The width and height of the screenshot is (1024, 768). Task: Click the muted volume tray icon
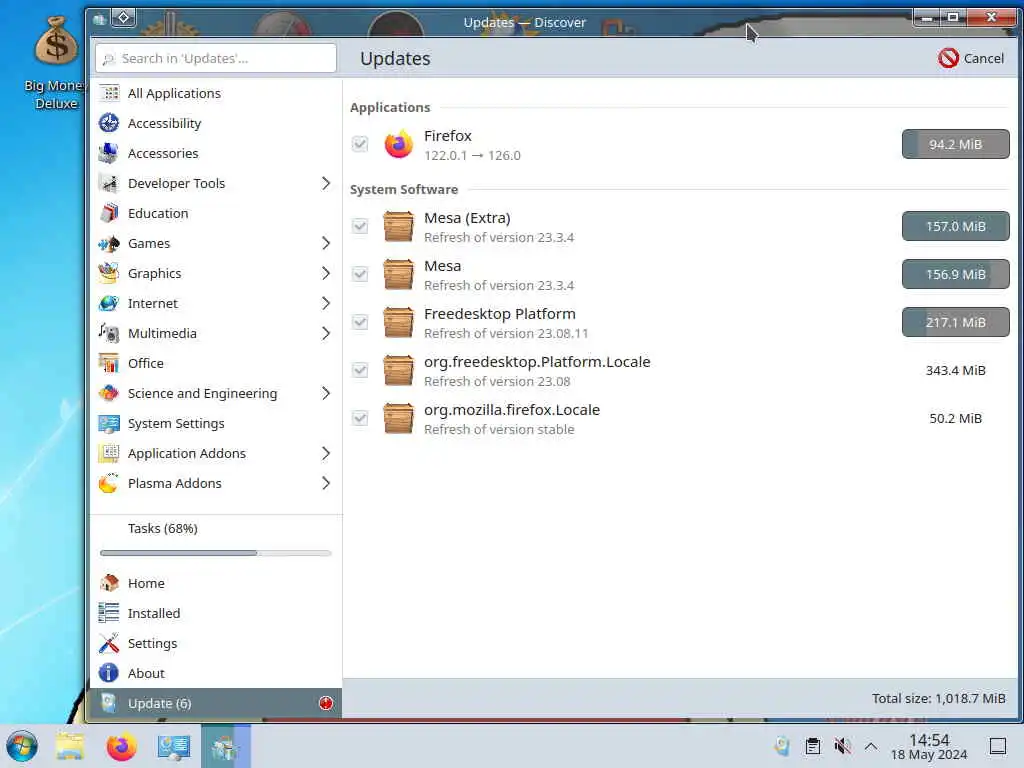pyautogui.click(x=842, y=746)
